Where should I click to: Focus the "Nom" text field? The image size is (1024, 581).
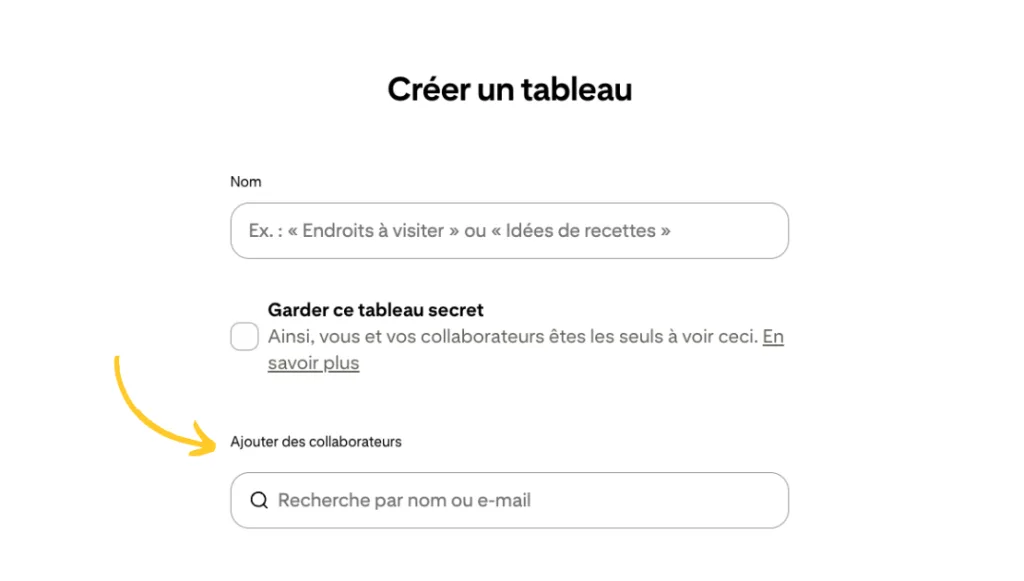pyautogui.click(x=509, y=231)
